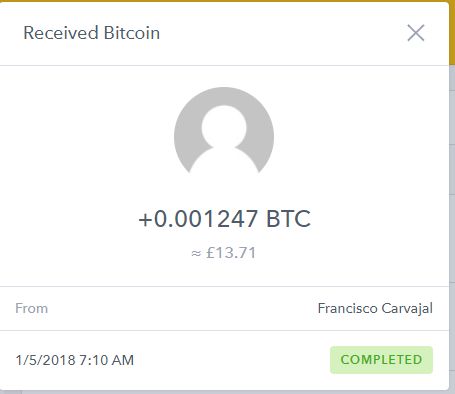The height and width of the screenshot is (394, 455).
Task: Click the green COMPLETED status badge
Action: 381,360
